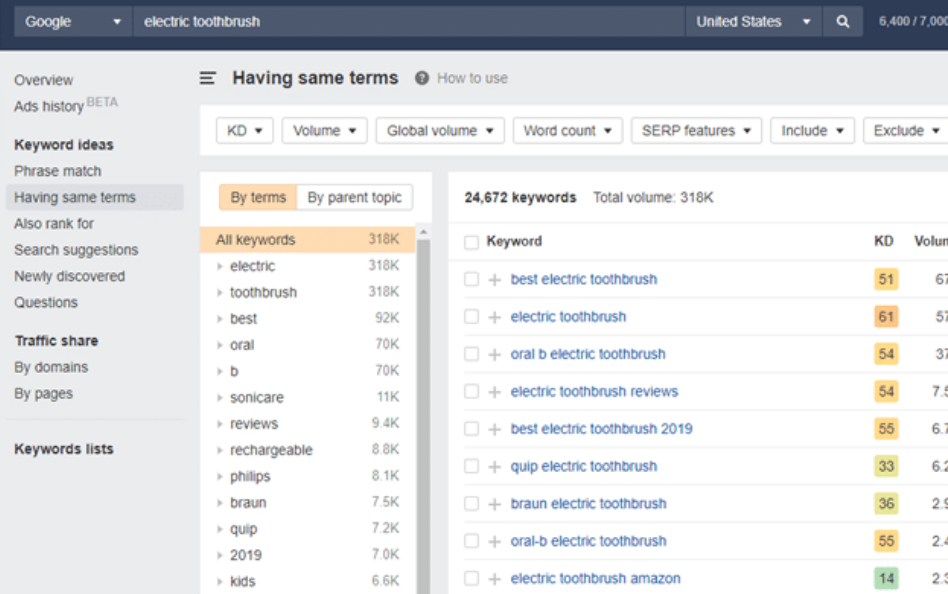Switch to the By terms tab
The height and width of the screenshot is (594, 948).
(258, 198)
